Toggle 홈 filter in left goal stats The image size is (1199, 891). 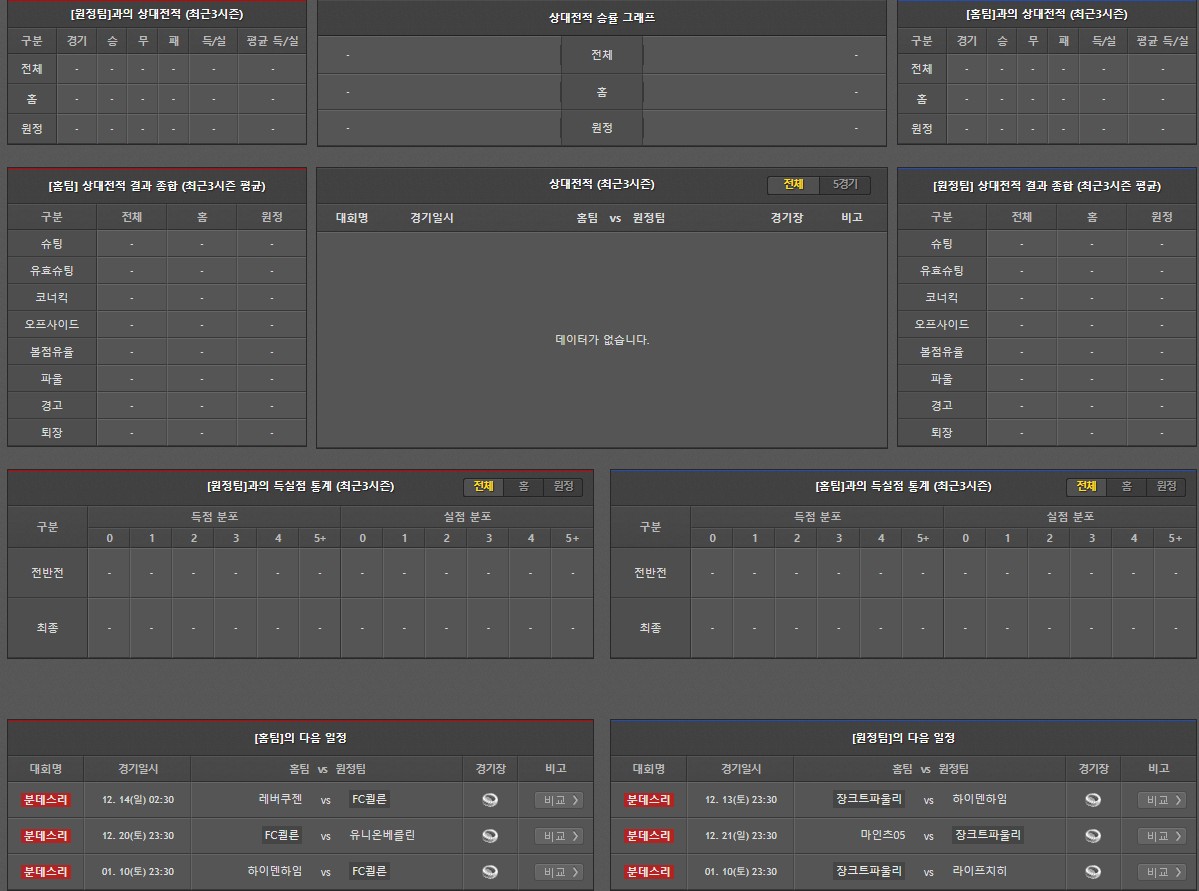click(x=523, y=487)
